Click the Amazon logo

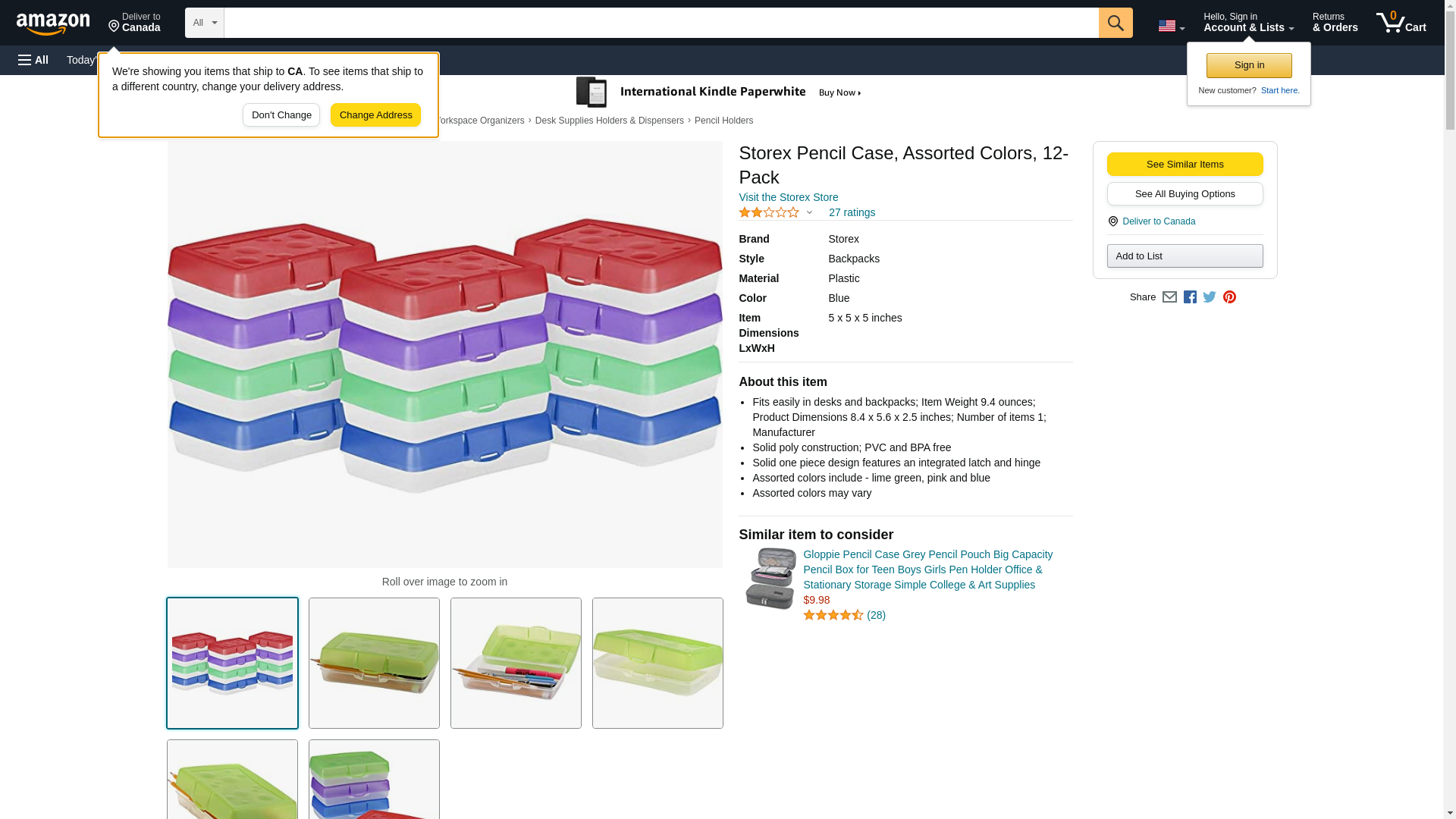pyautogui.click(x=53, y=24)
